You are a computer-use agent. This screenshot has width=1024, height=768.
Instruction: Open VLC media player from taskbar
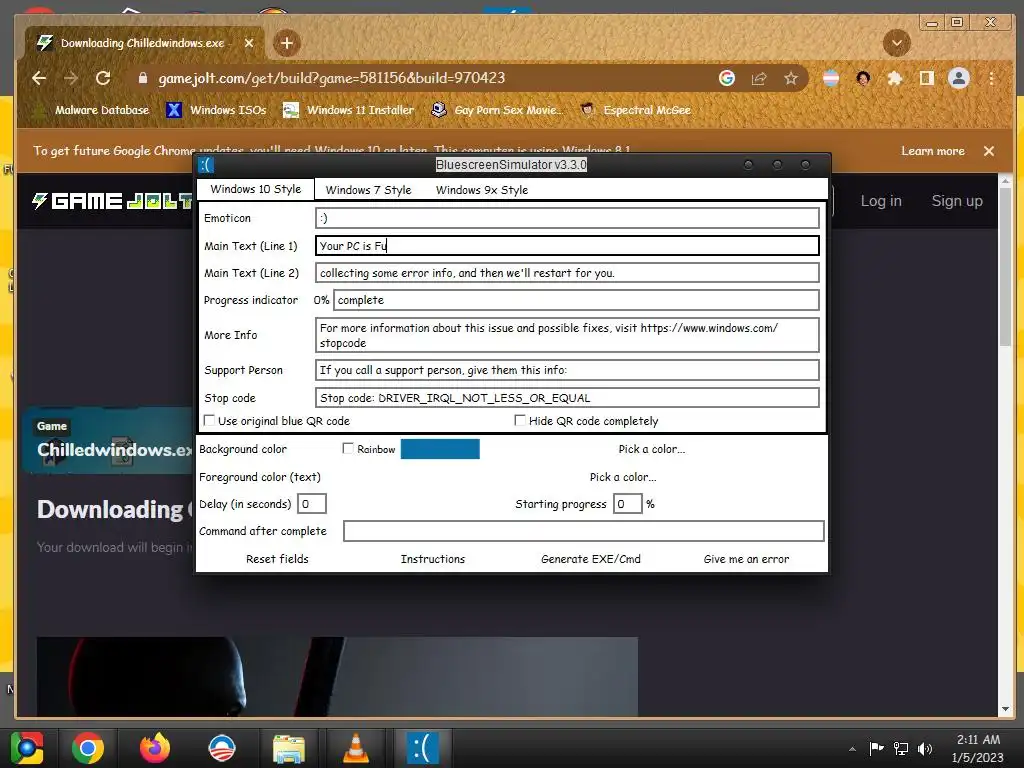pos(355,748)
